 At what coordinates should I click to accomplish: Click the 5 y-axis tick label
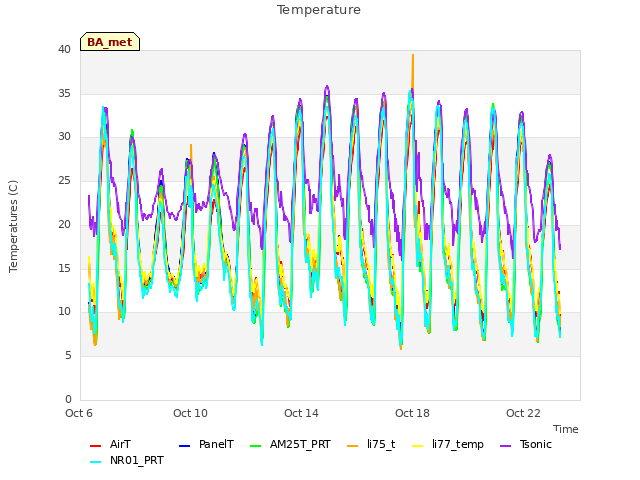68,356
